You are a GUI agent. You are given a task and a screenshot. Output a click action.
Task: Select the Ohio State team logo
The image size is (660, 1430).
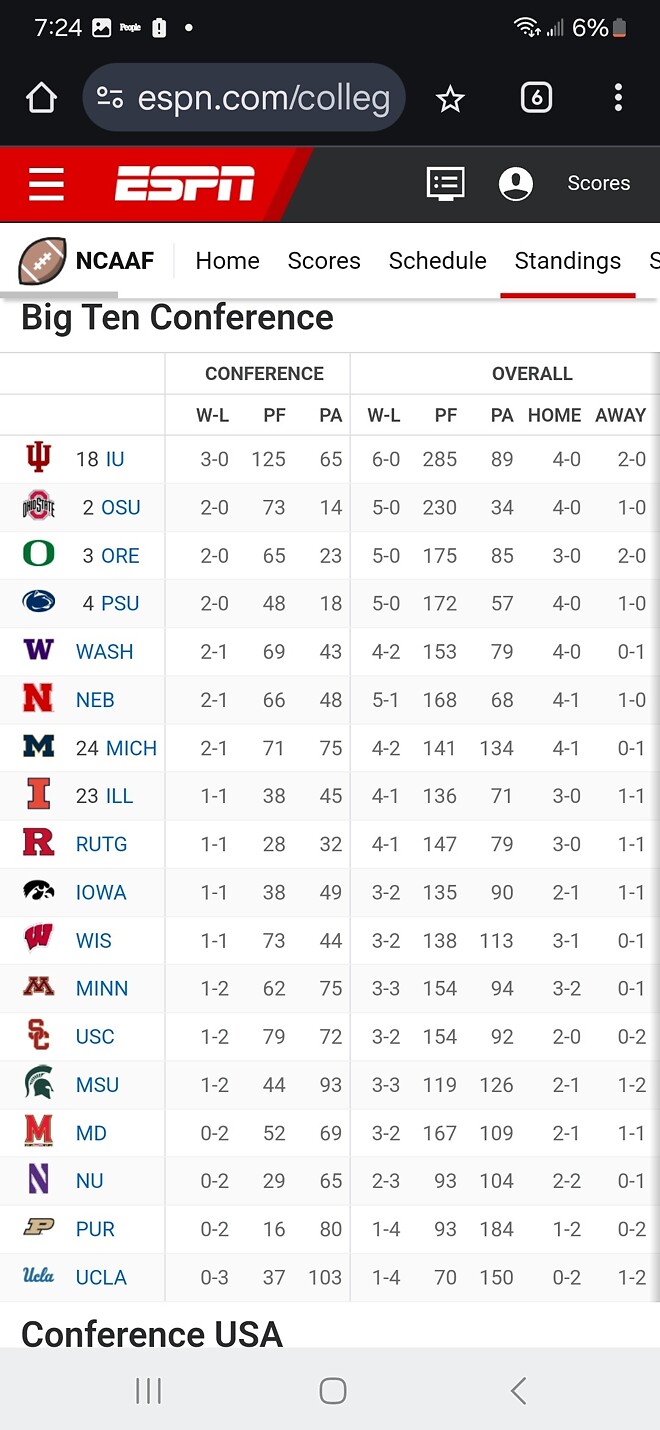(38, 507)
